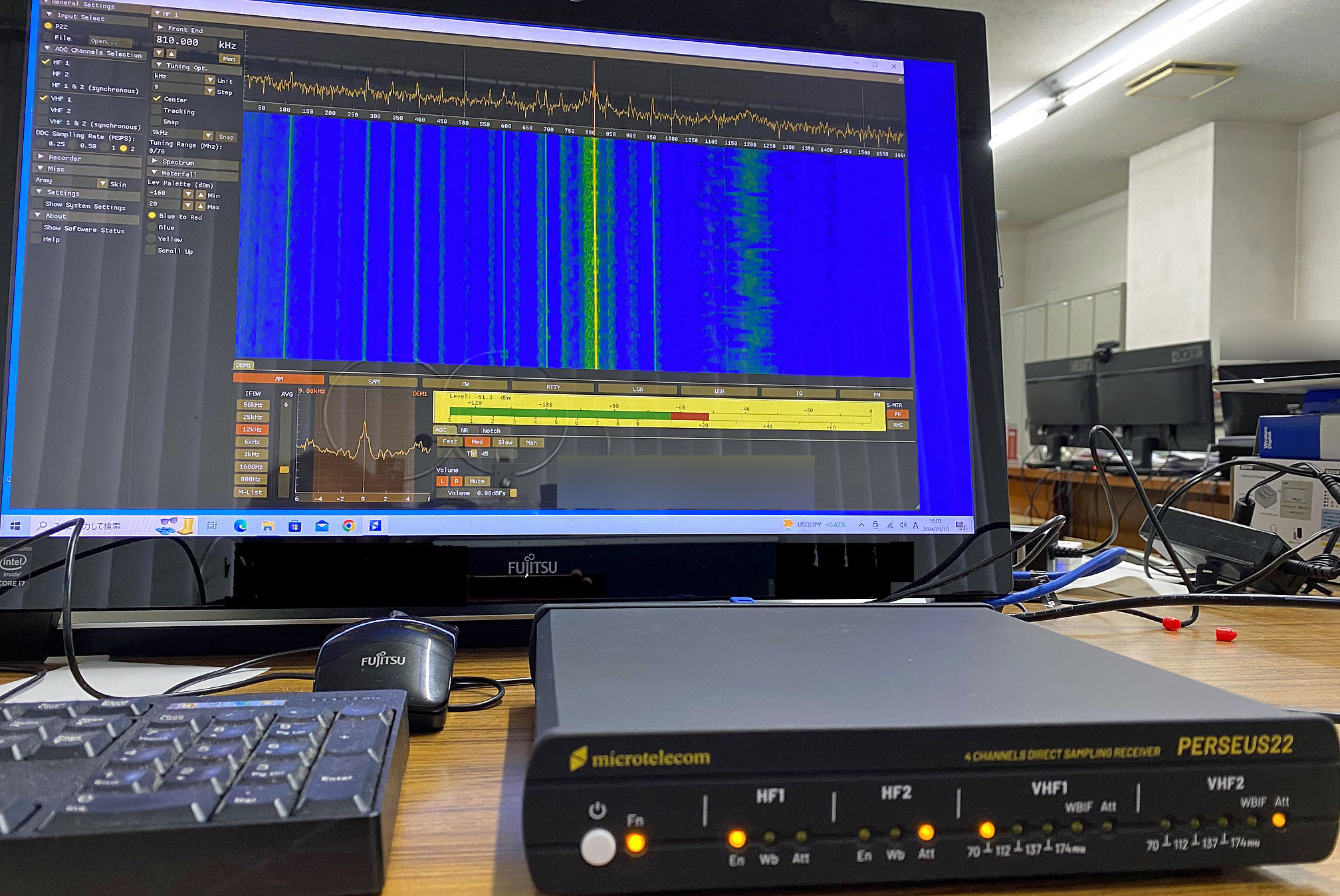
Task: Toggle the VHF 1 channel checkbox
Action: [43, 98]
